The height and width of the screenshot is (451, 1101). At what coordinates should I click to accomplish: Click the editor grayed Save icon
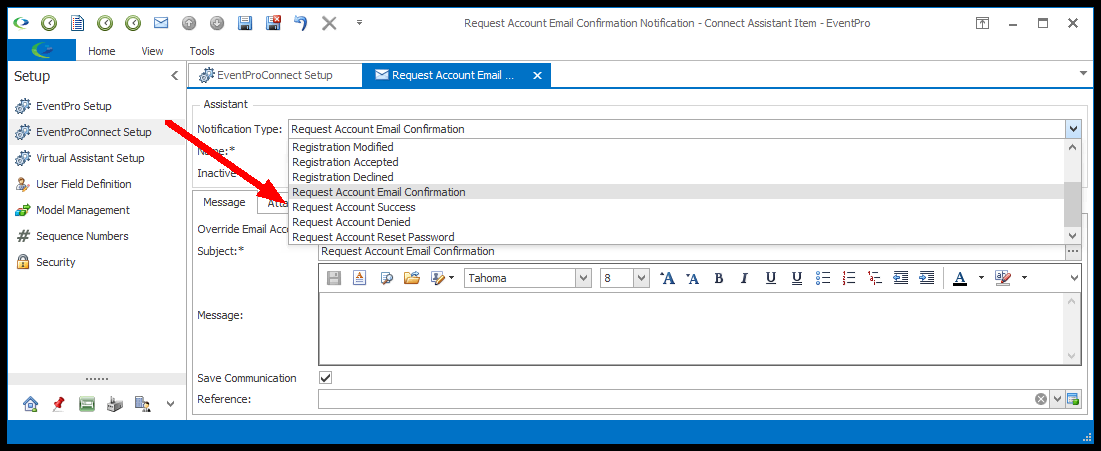(334, 278)
